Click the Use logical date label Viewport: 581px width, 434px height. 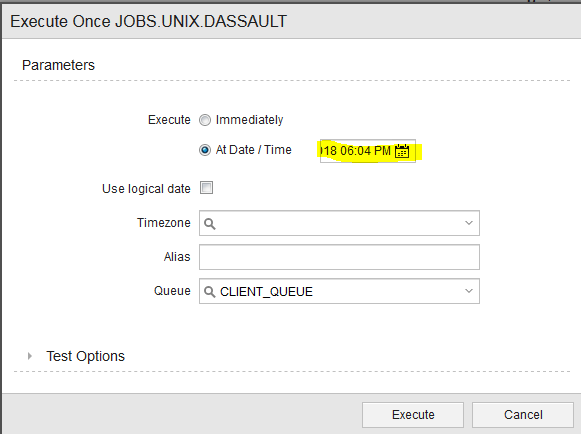146,189
